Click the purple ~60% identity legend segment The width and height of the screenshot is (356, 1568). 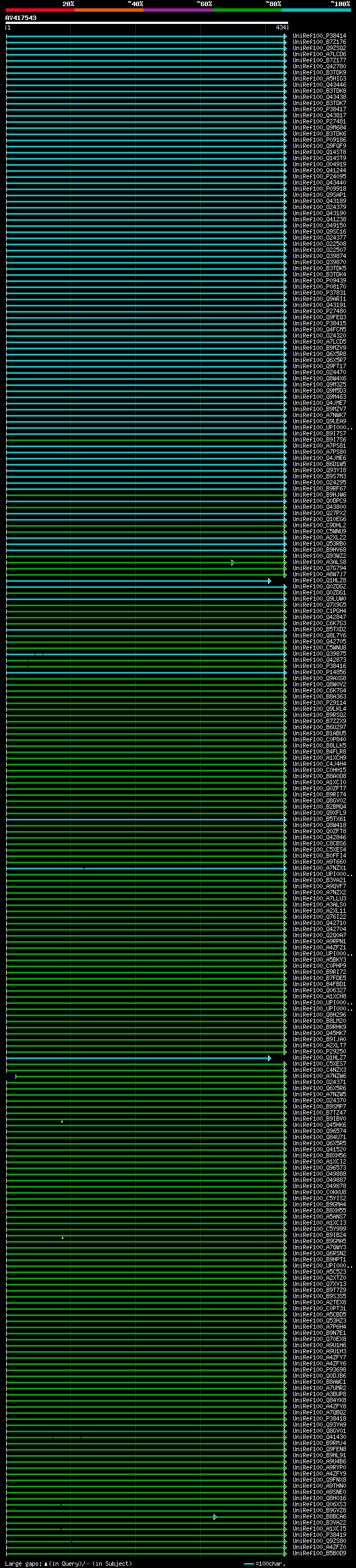[x=179, y=10]
